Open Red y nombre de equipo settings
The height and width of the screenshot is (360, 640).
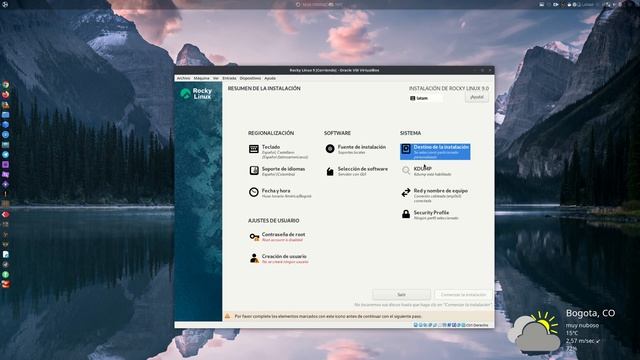click(x=434, y=195)
